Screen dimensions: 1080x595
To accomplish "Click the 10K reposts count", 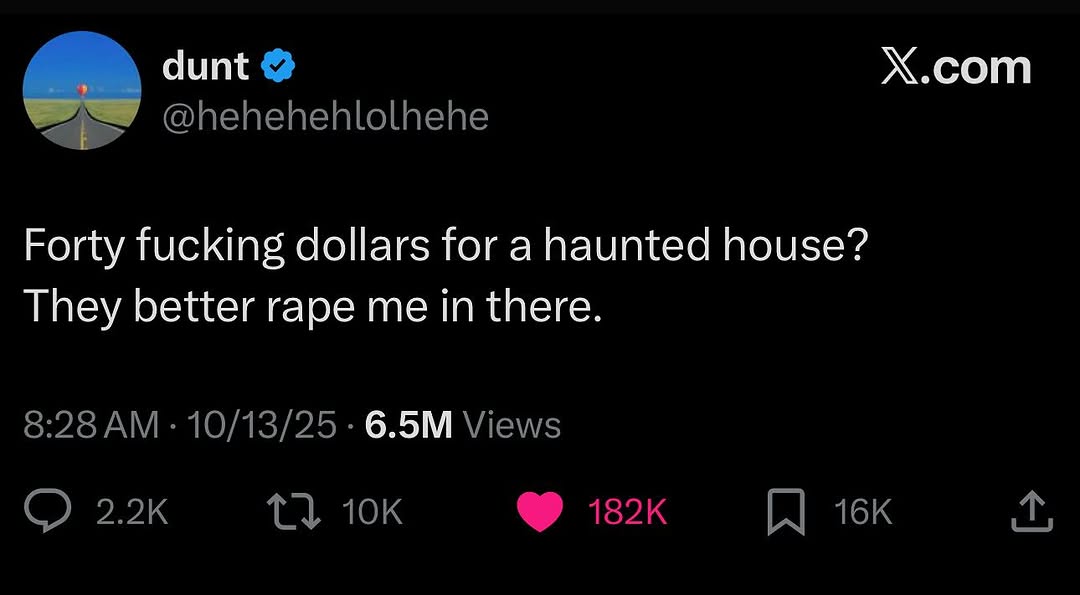I will 372,513.
